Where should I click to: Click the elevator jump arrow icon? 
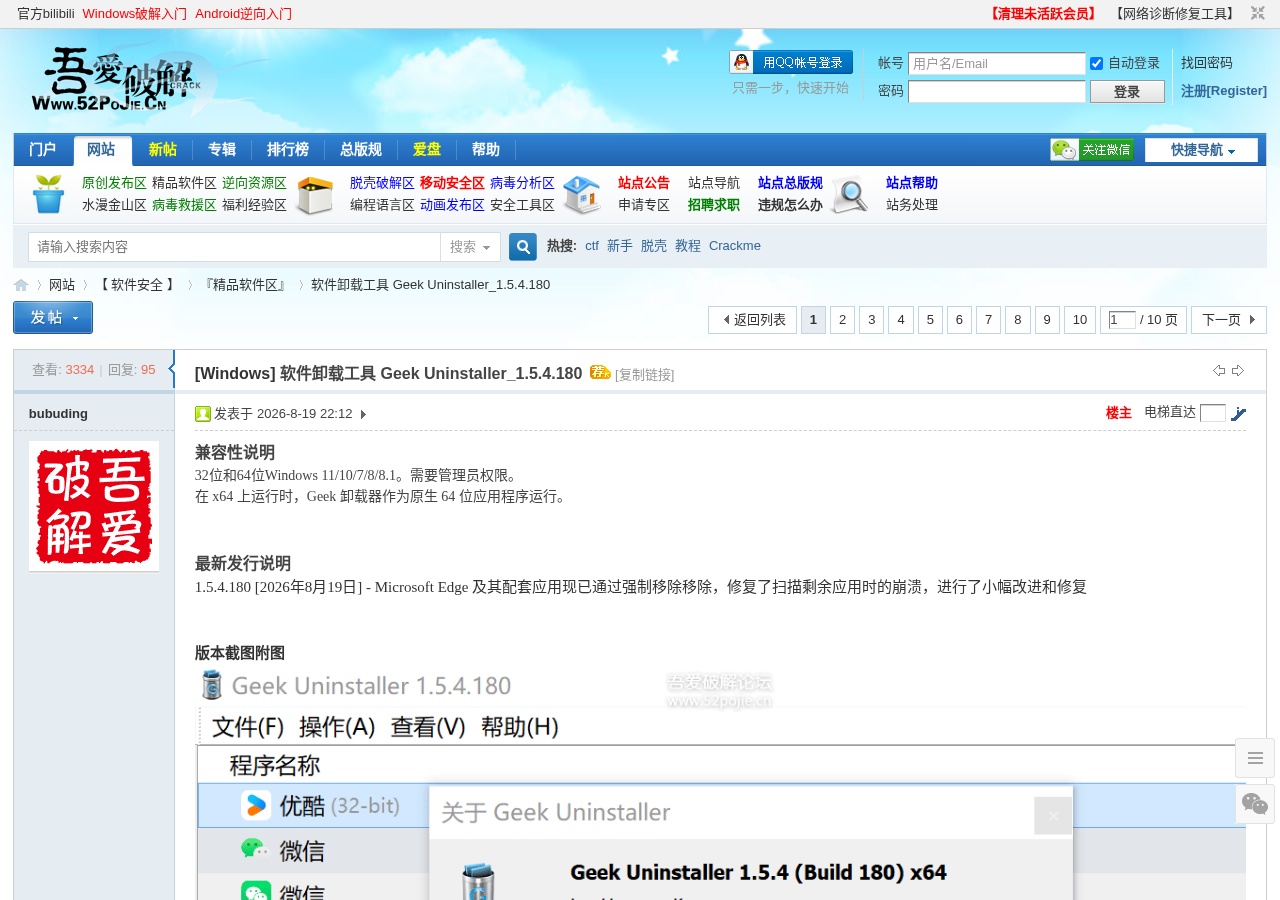pyautogui.click(x=1239, y=413)
